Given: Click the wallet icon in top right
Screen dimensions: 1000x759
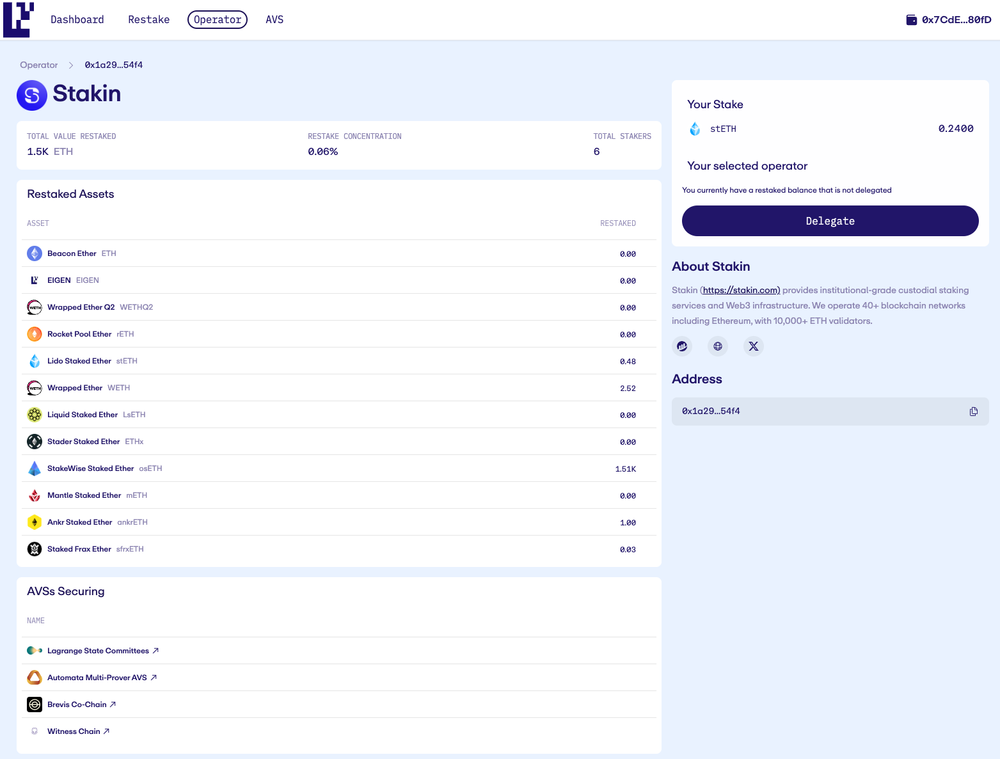Looking at the screenshot, I should pos(911,20).
